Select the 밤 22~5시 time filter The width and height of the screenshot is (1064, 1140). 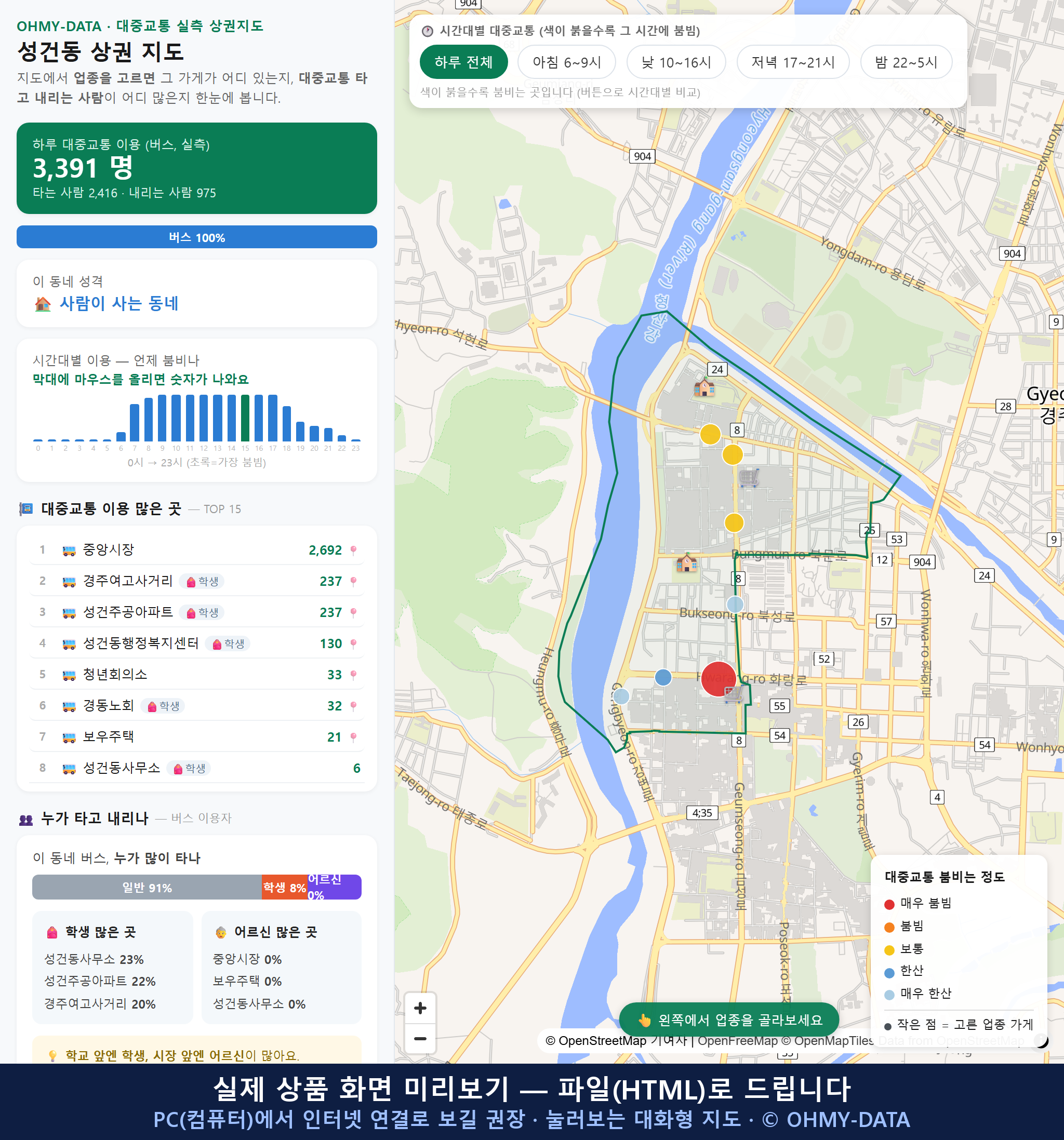point(906,62)
